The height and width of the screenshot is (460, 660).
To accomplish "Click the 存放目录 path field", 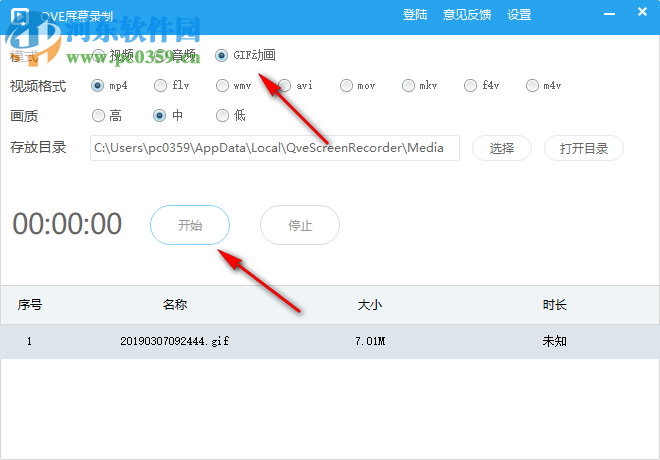I will click(x=275, y=148).
